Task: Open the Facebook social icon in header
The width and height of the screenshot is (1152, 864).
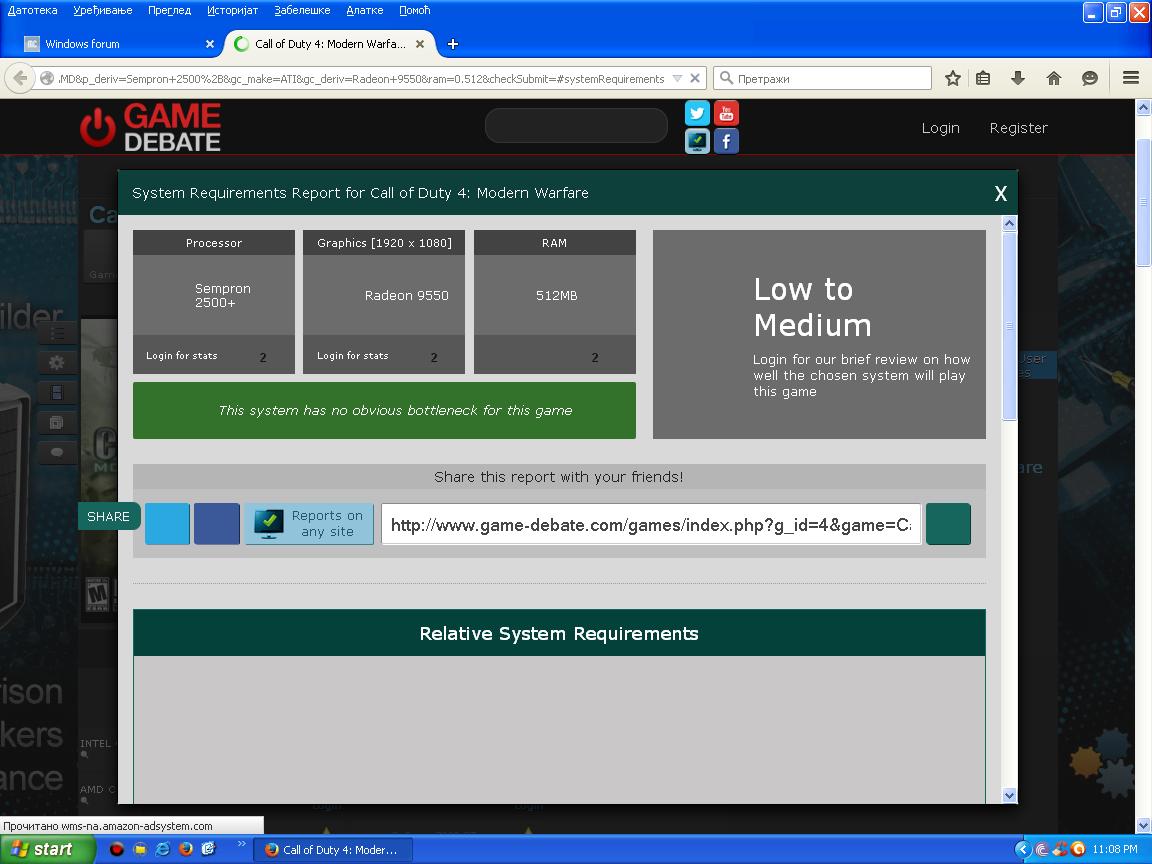Action: (726, 141)
